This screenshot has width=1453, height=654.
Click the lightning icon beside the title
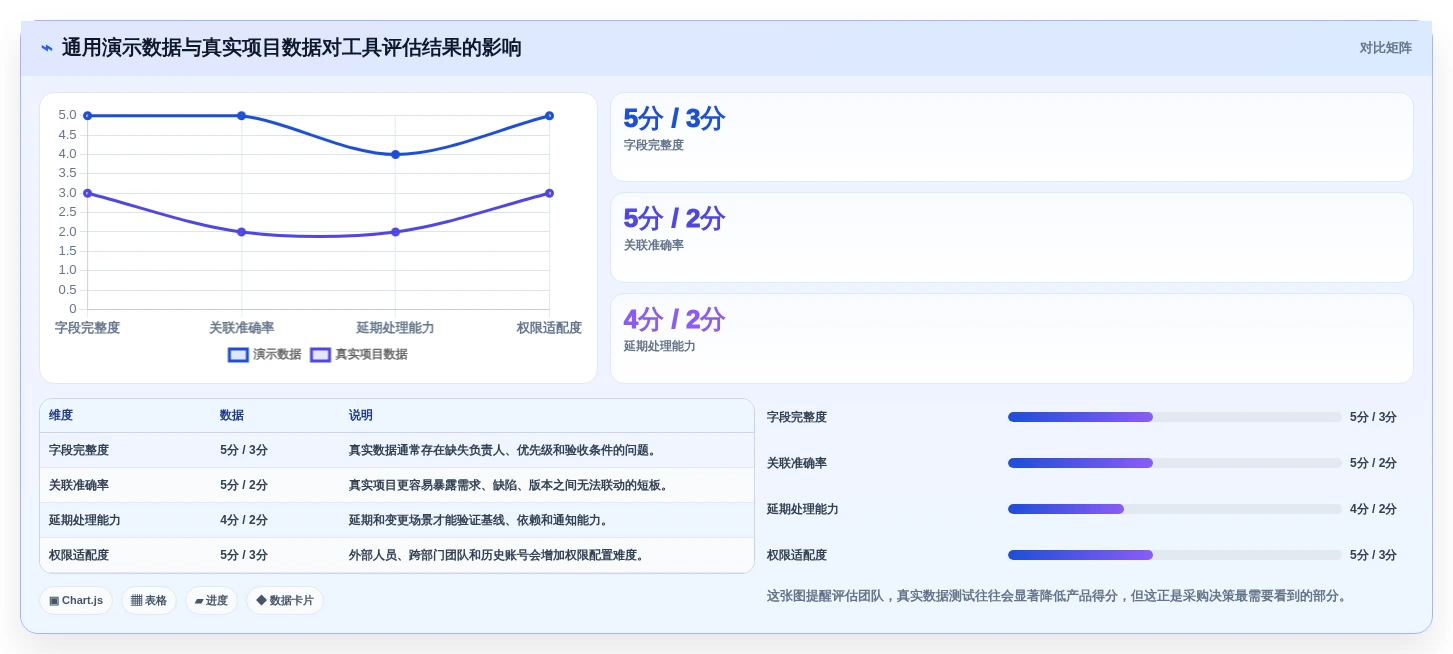47,48
